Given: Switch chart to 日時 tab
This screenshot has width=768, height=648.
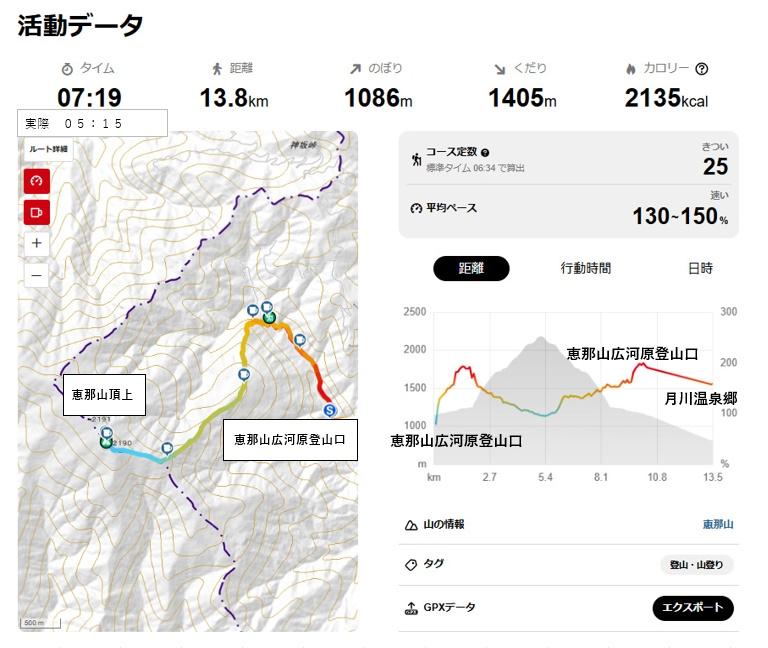Looking at the screenshot, I should point(700,268).
